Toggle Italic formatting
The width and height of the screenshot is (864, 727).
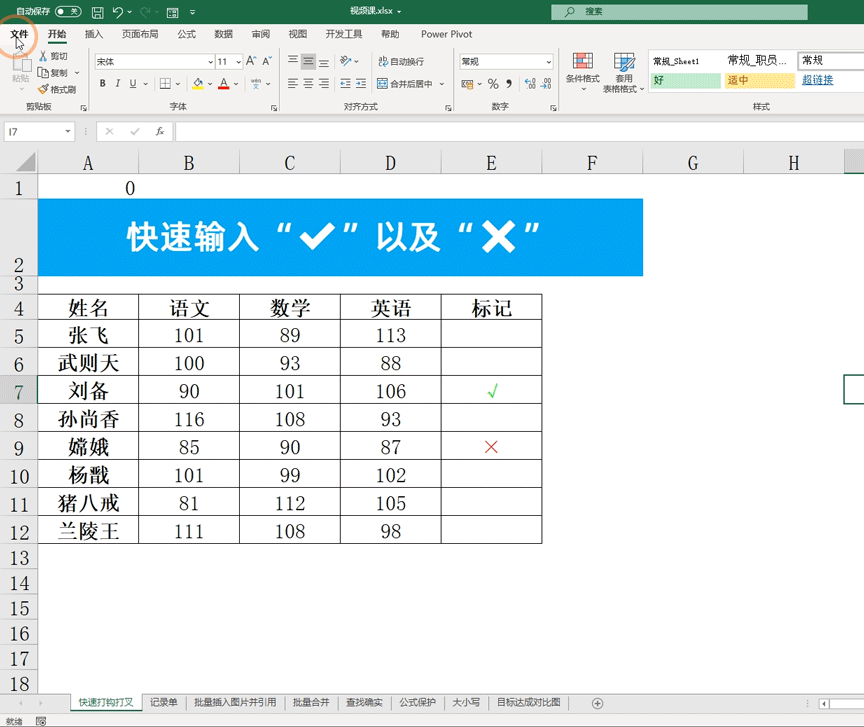117,84
